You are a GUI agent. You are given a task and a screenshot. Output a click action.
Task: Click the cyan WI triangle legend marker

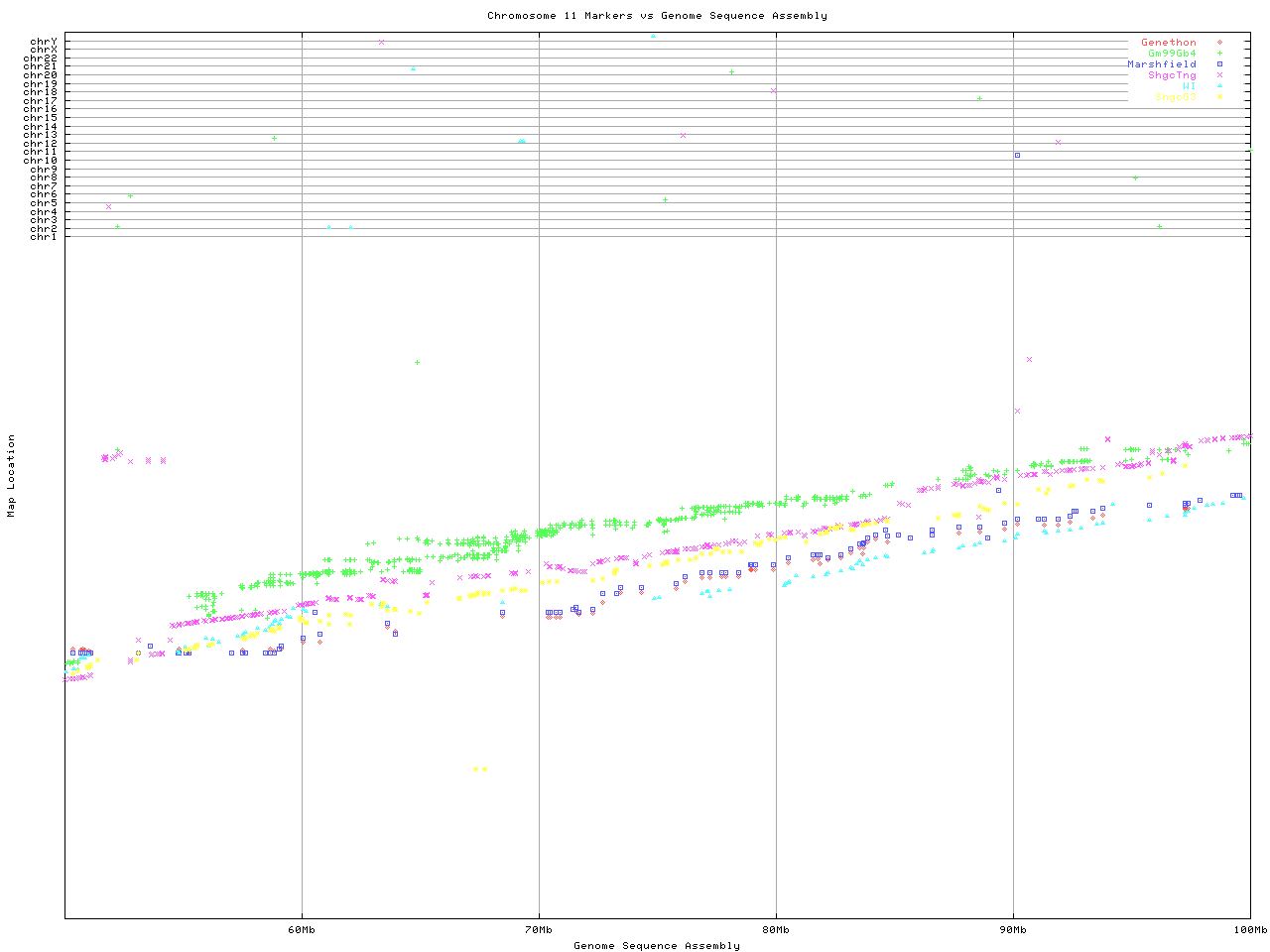1219,86
